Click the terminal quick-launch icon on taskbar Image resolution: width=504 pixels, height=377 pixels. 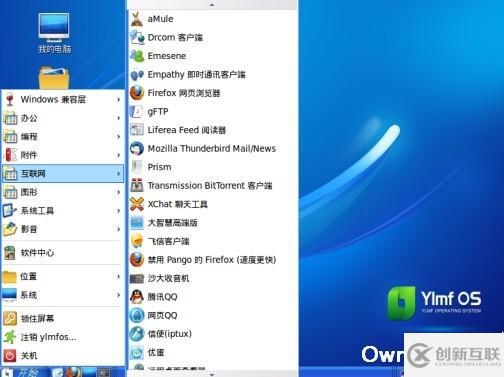[103, 372]
